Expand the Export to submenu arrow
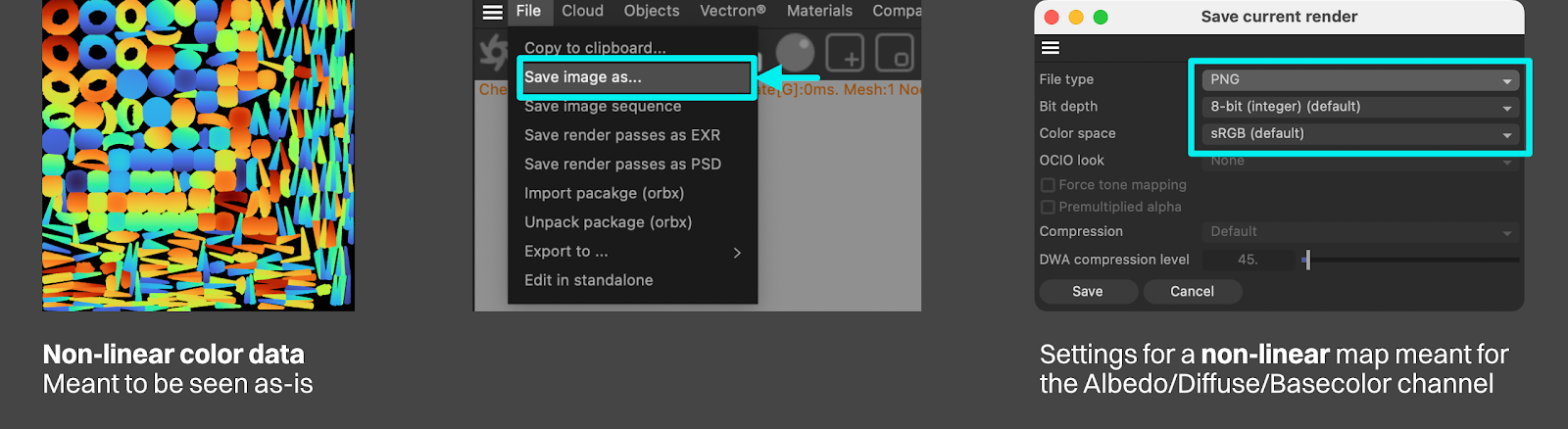This screenshot has height=429, width=1568. 737,253
